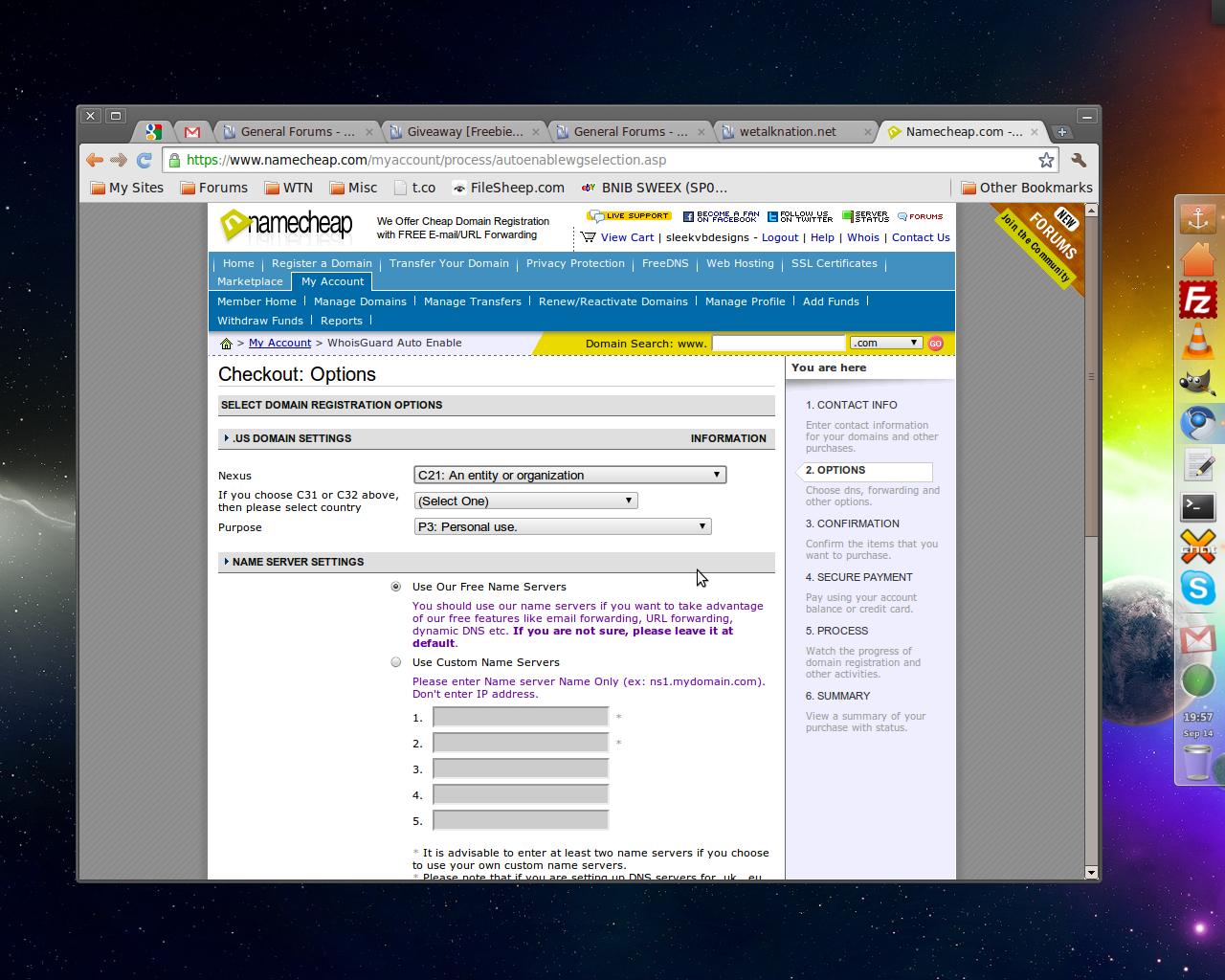
Task: Open the anchor icon in the dock
Action: (1197, 218)
